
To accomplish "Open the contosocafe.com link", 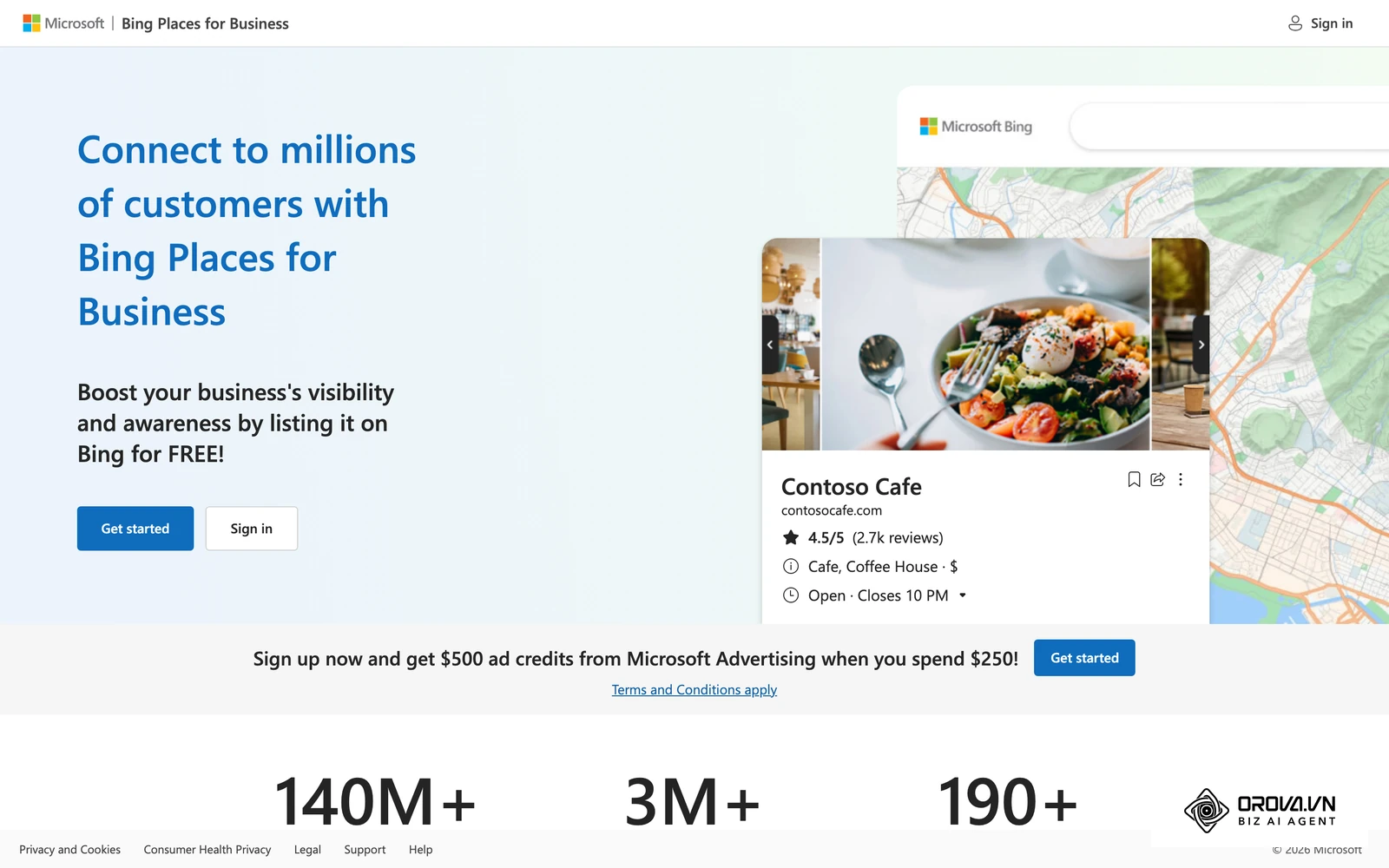I will tap(832, 510).
